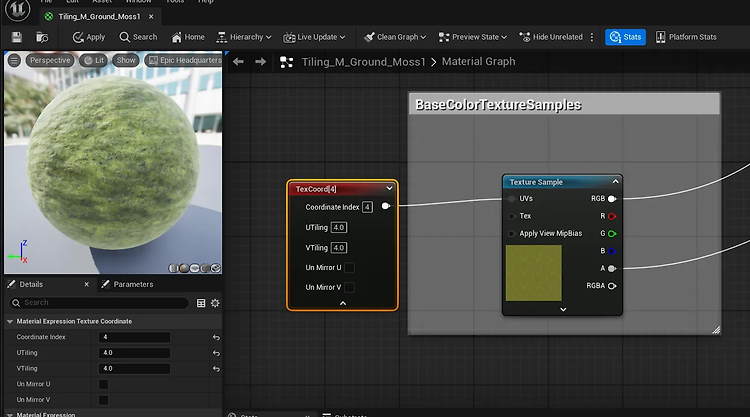Screen dimensions: 750x417
Task: Open the property matrix grid icon
Action: click(201, 303)
